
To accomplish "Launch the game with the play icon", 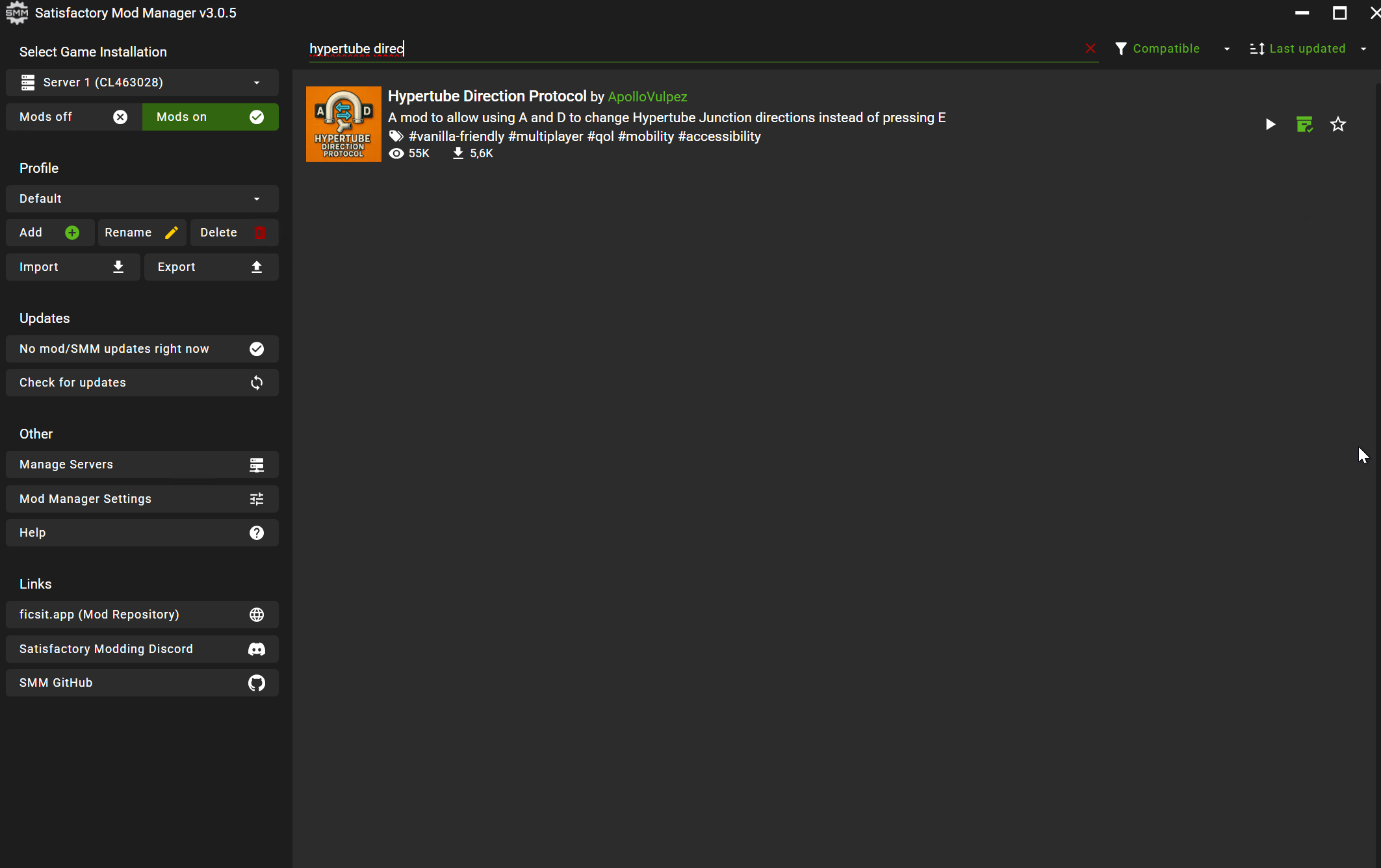I will [1271, 124].
